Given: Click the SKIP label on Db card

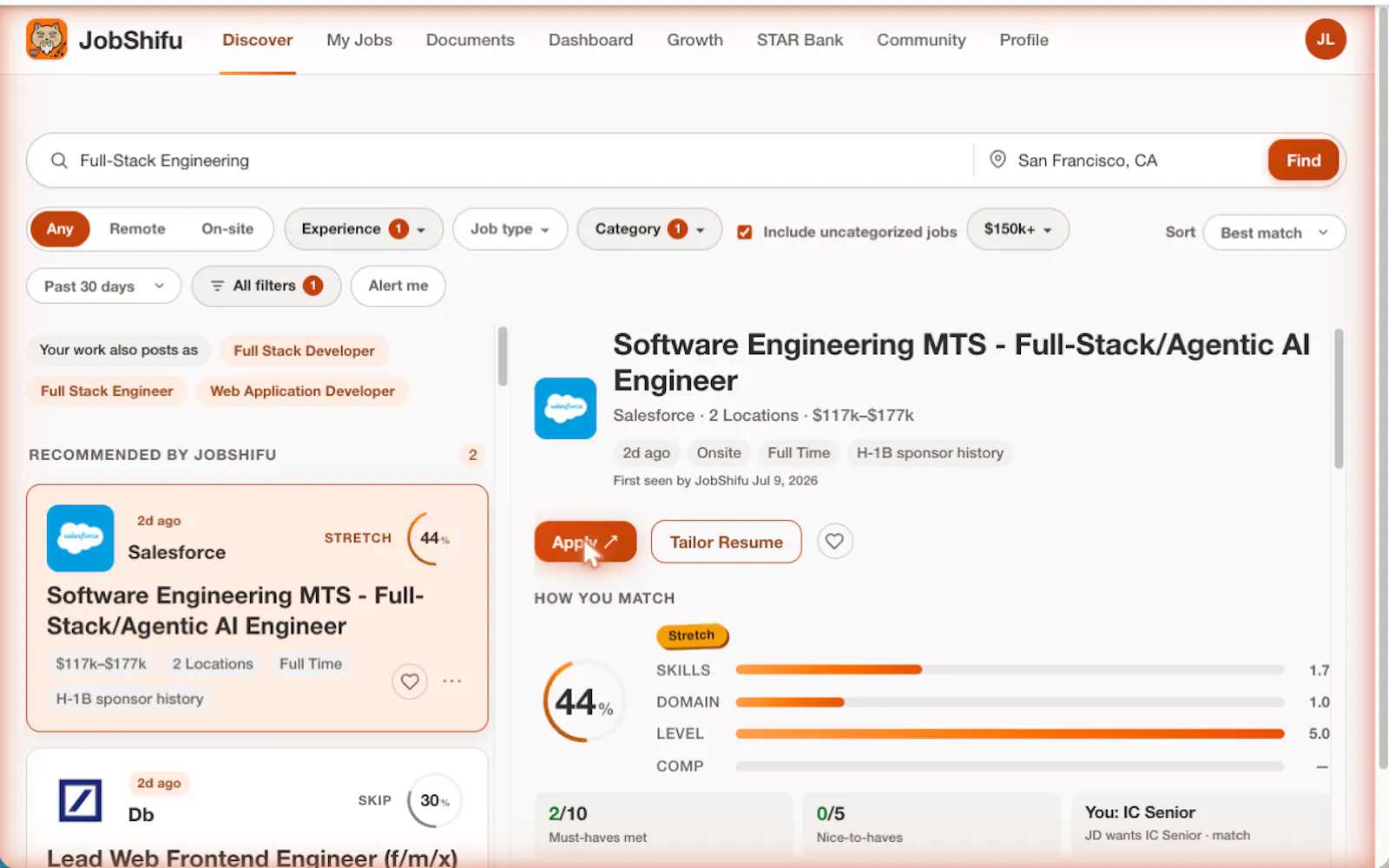Looking at the screenshot, I should [375, 800].
